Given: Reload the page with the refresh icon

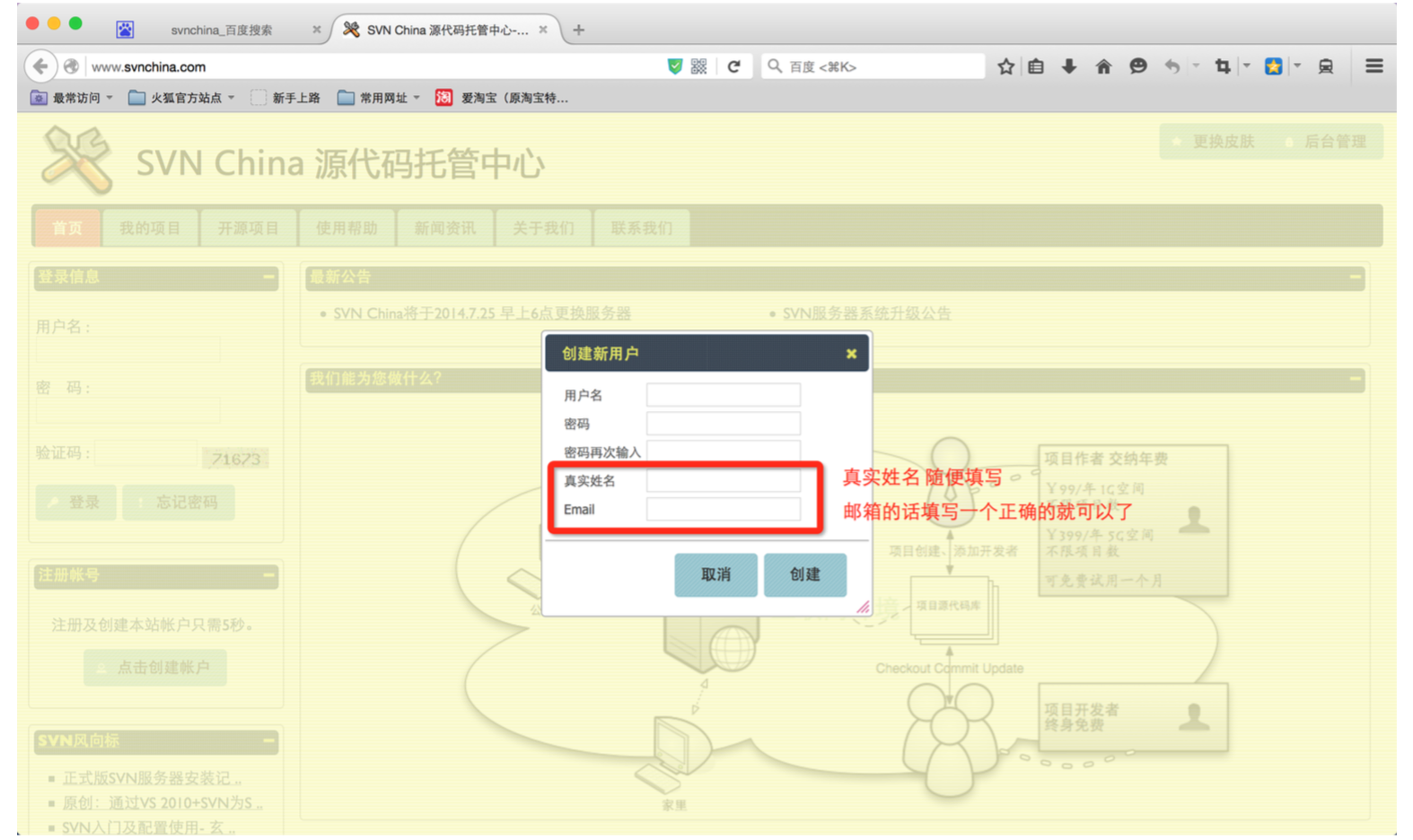Looking at the screenshot, I should tap(734, 66).
